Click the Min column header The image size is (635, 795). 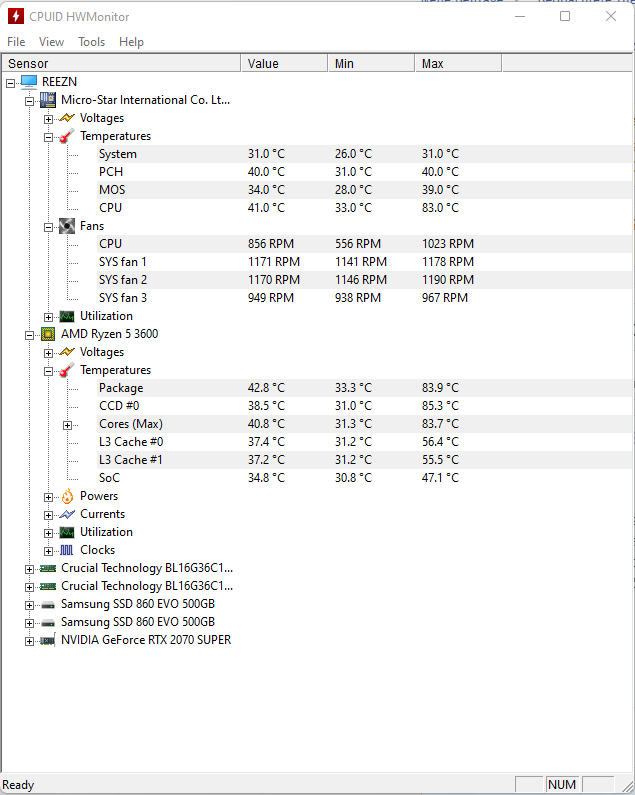[x=371, y=63]
